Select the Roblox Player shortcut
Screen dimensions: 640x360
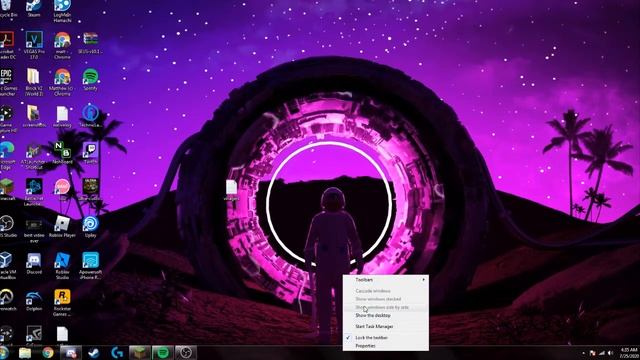click(x=62, y=226)
